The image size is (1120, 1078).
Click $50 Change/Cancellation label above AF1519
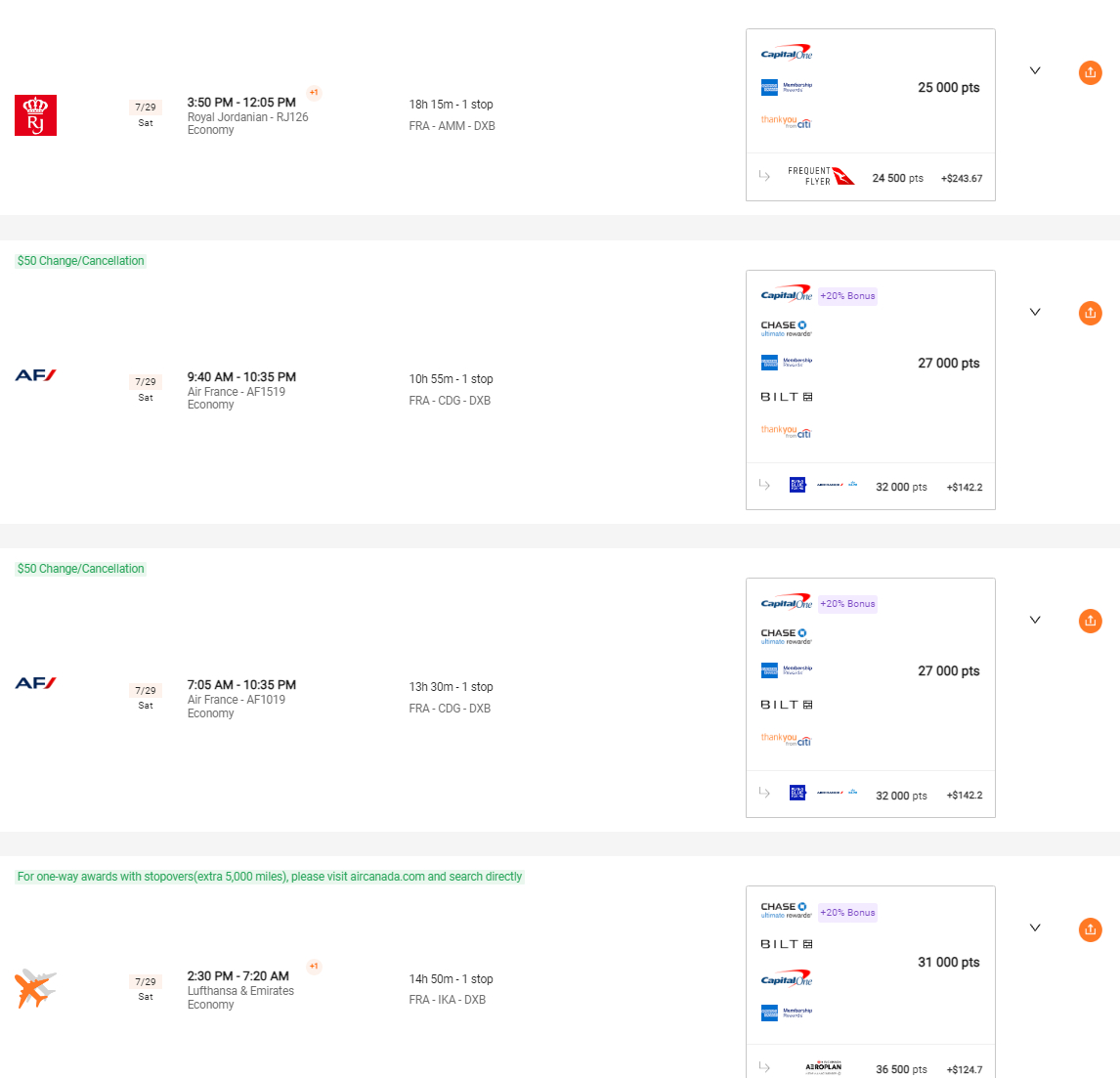[x=81, y=261]
